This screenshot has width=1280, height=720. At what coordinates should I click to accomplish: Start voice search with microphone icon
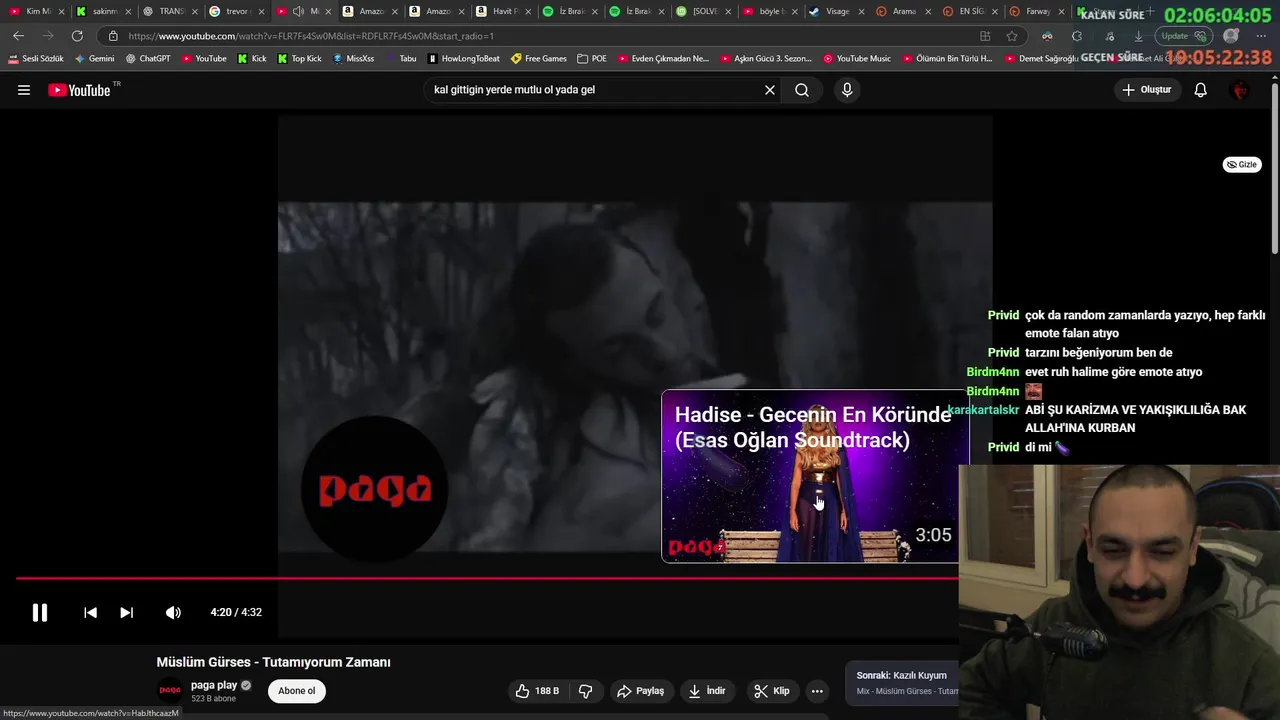pos(847,90)
